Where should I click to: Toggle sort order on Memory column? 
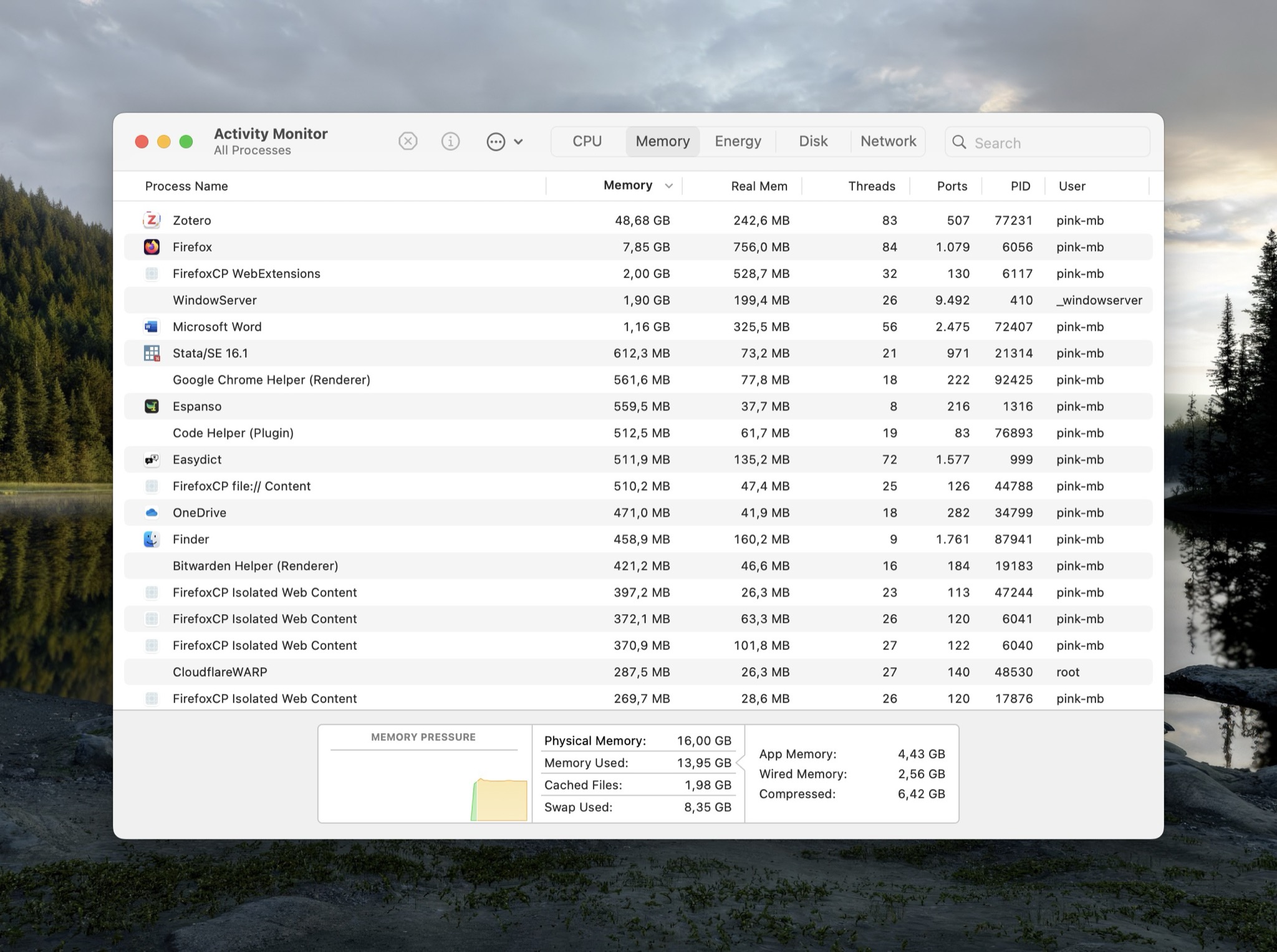pos(628,186)
